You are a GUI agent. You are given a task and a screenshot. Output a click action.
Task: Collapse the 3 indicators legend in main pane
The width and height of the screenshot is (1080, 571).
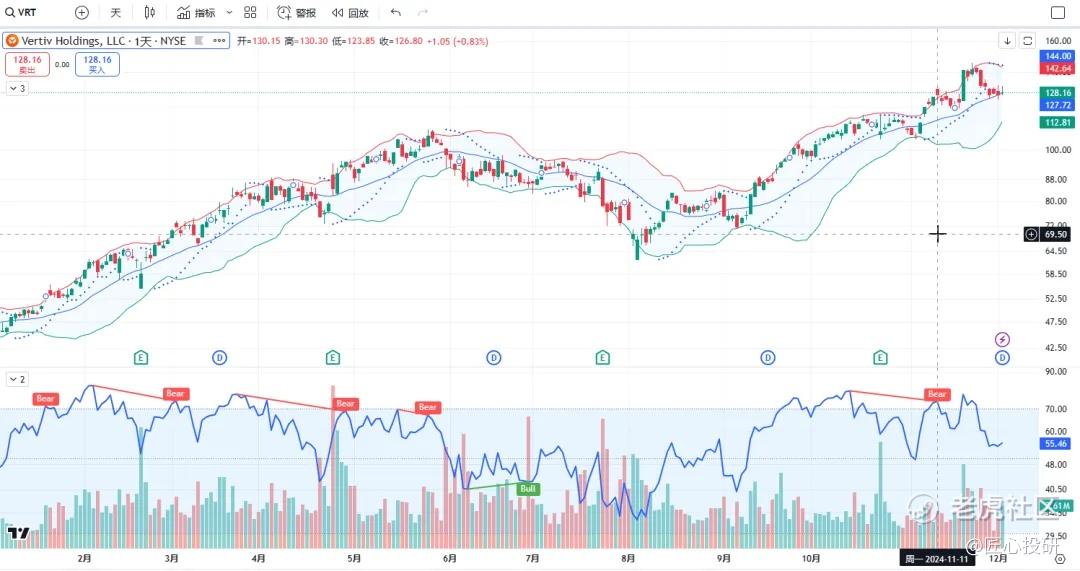click(x=17, y=88)
